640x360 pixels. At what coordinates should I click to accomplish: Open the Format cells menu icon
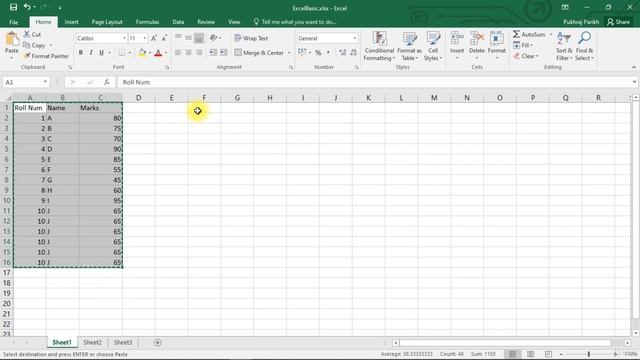pos(497,39)
